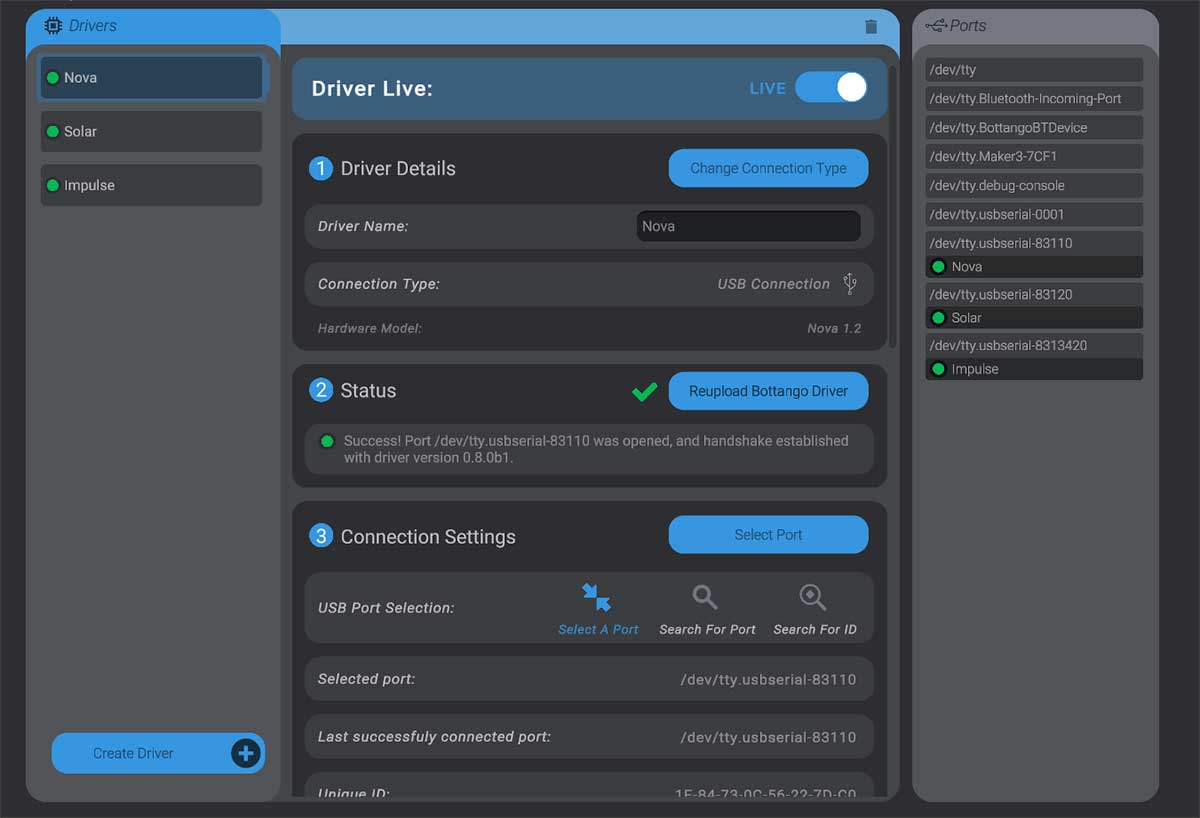This screenshot has width=1200, height=818.
Task: Select port /dev/tty.debug-console
Action: coord(1034,186)
